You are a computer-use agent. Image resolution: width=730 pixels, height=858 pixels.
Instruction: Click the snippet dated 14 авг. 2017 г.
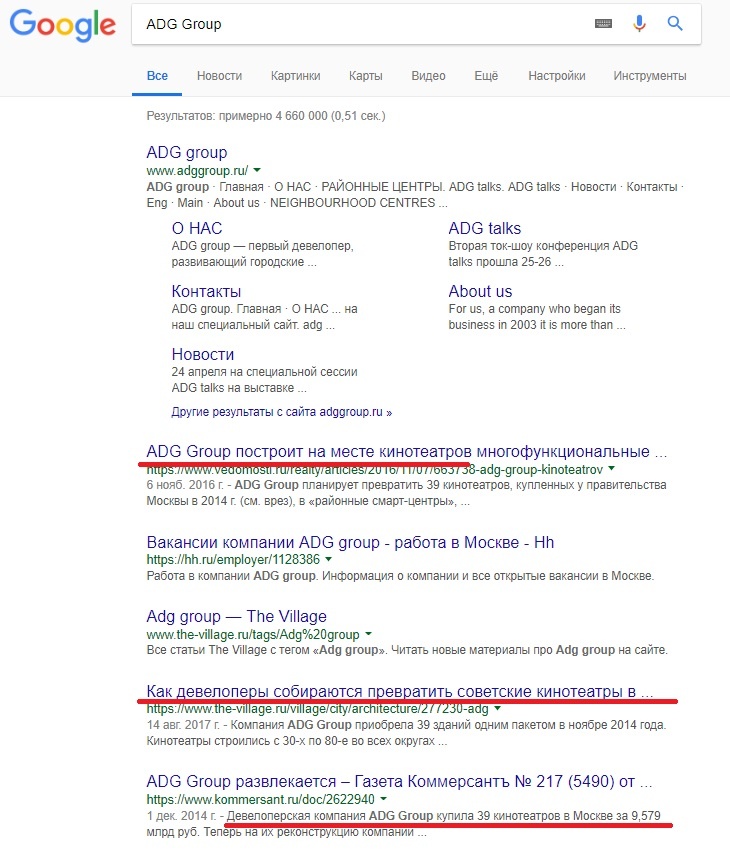pos(406,733)
